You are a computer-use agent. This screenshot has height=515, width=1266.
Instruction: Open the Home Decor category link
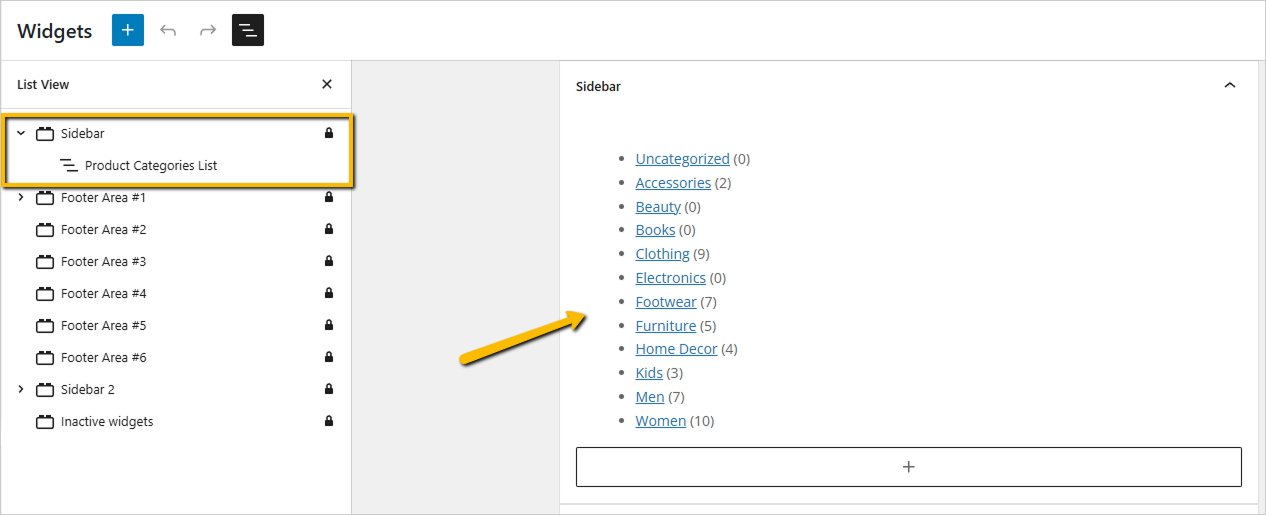(676, 349)
